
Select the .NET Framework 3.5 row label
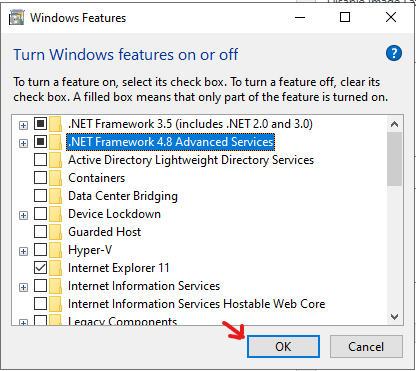point(190,124)
